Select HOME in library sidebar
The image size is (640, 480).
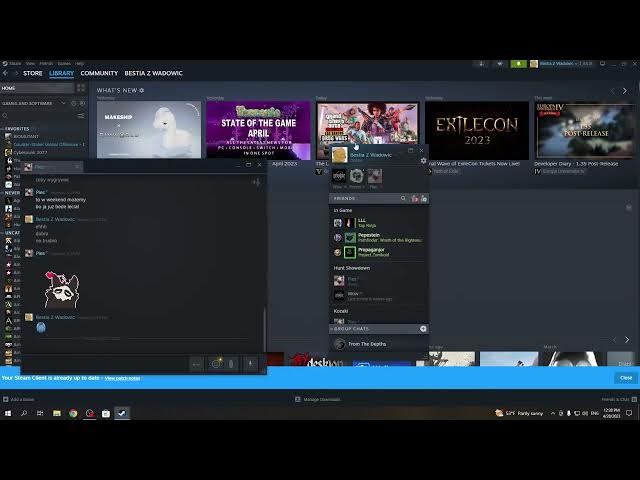(x=37, y=88)
